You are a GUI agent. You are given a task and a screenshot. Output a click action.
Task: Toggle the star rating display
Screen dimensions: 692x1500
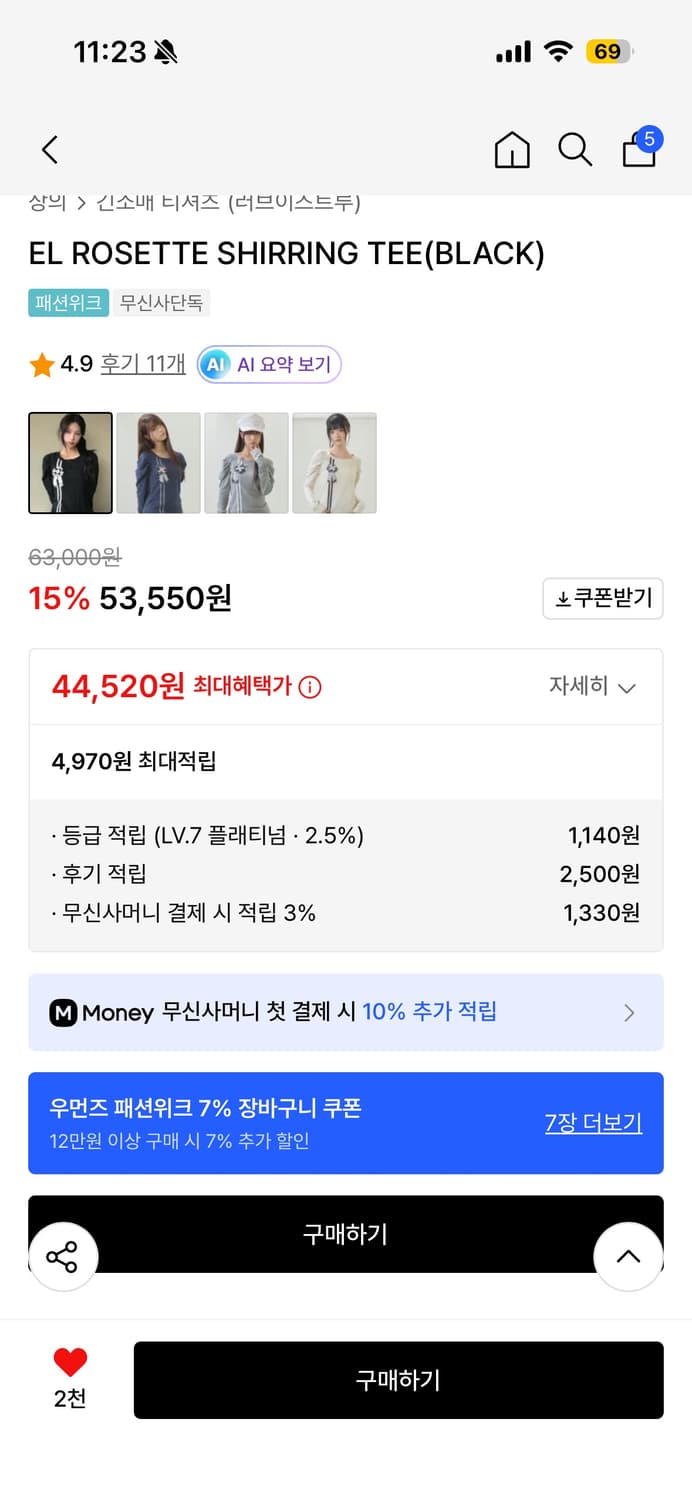[x=41, y=365]
